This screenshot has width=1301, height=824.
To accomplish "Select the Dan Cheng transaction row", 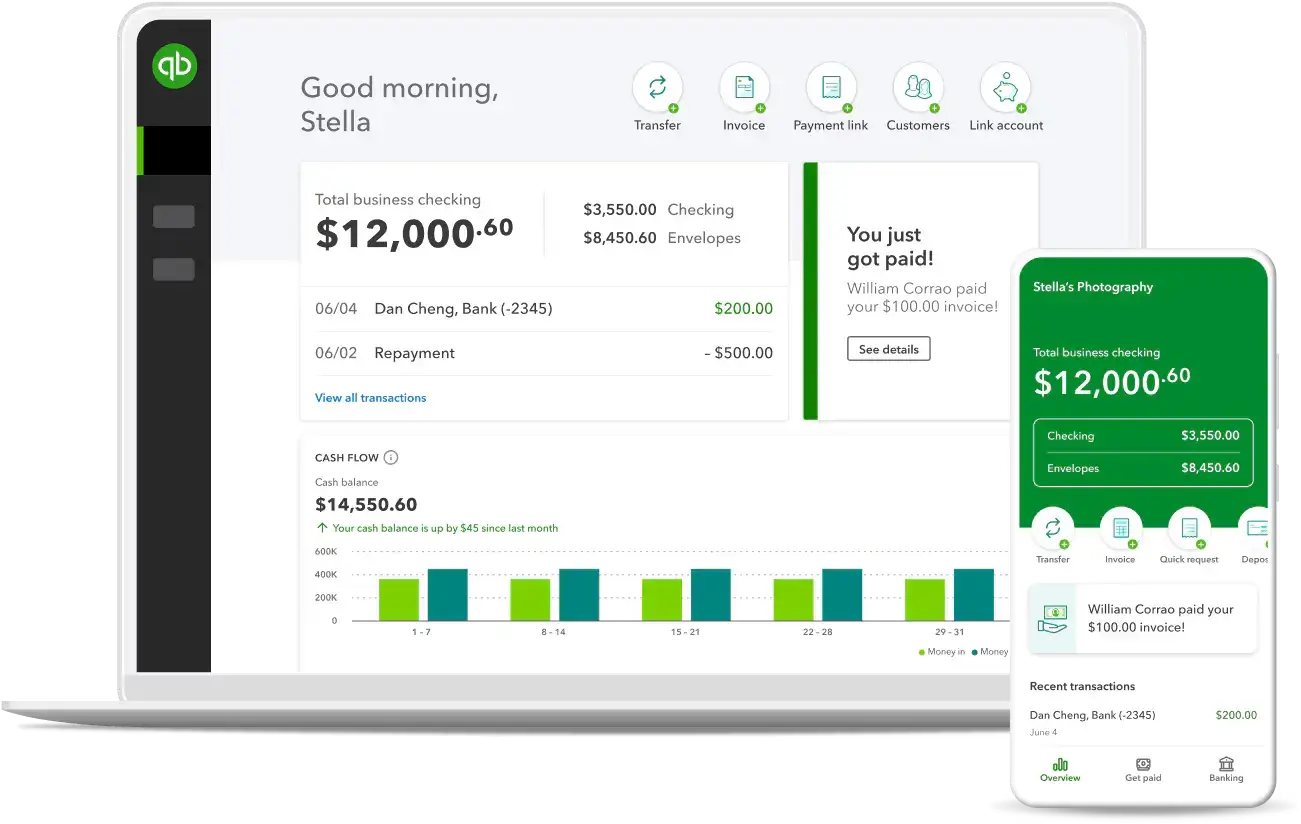I will click(545, 308).
